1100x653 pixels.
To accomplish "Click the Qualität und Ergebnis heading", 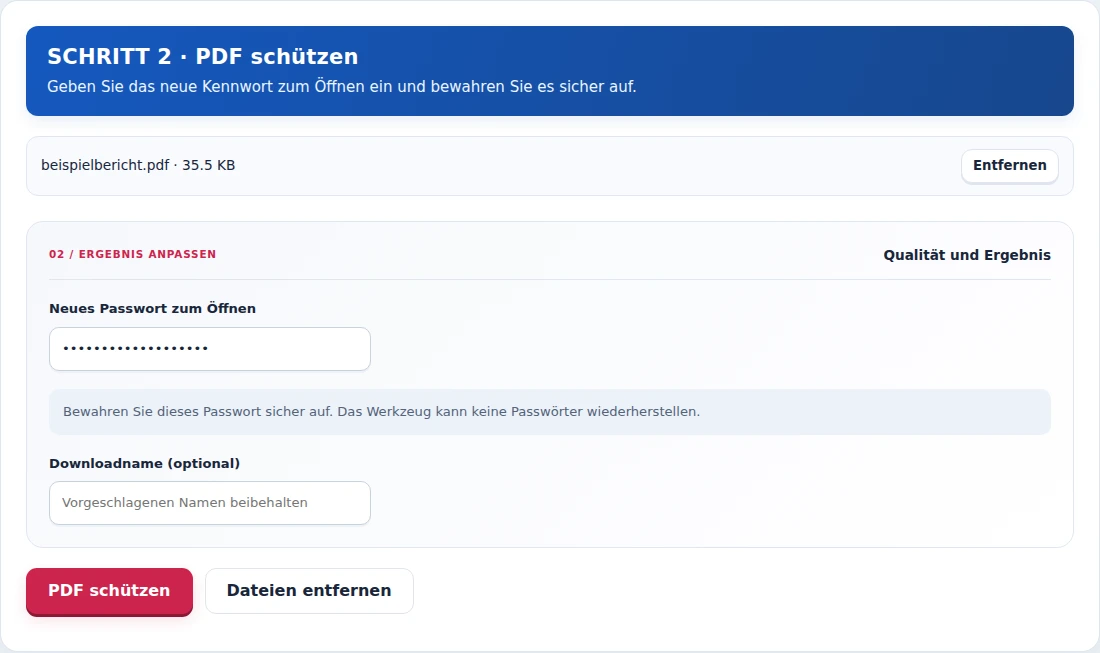I will [x=967, y=255].
